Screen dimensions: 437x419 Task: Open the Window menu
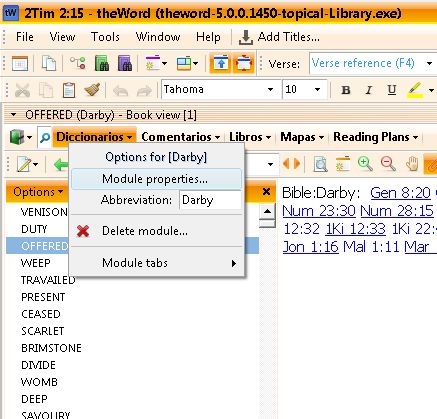[x=158, y=37]
